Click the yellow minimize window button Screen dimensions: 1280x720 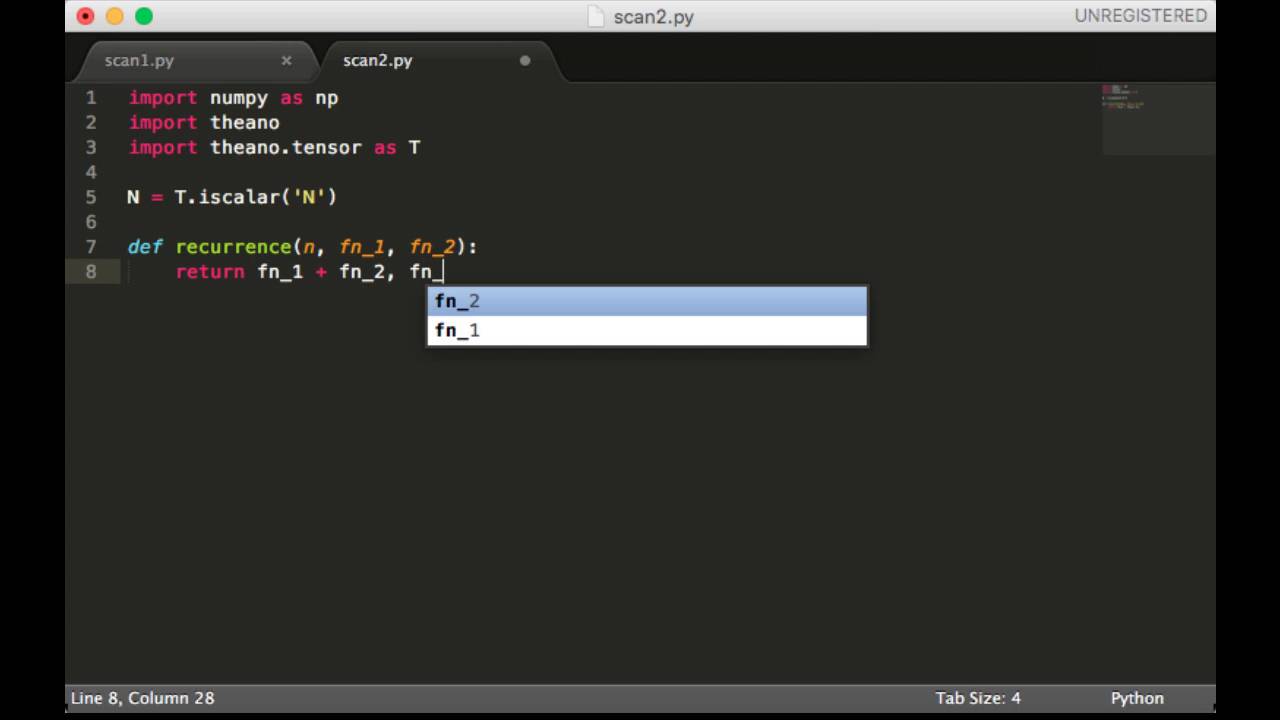tap(115, 16)
